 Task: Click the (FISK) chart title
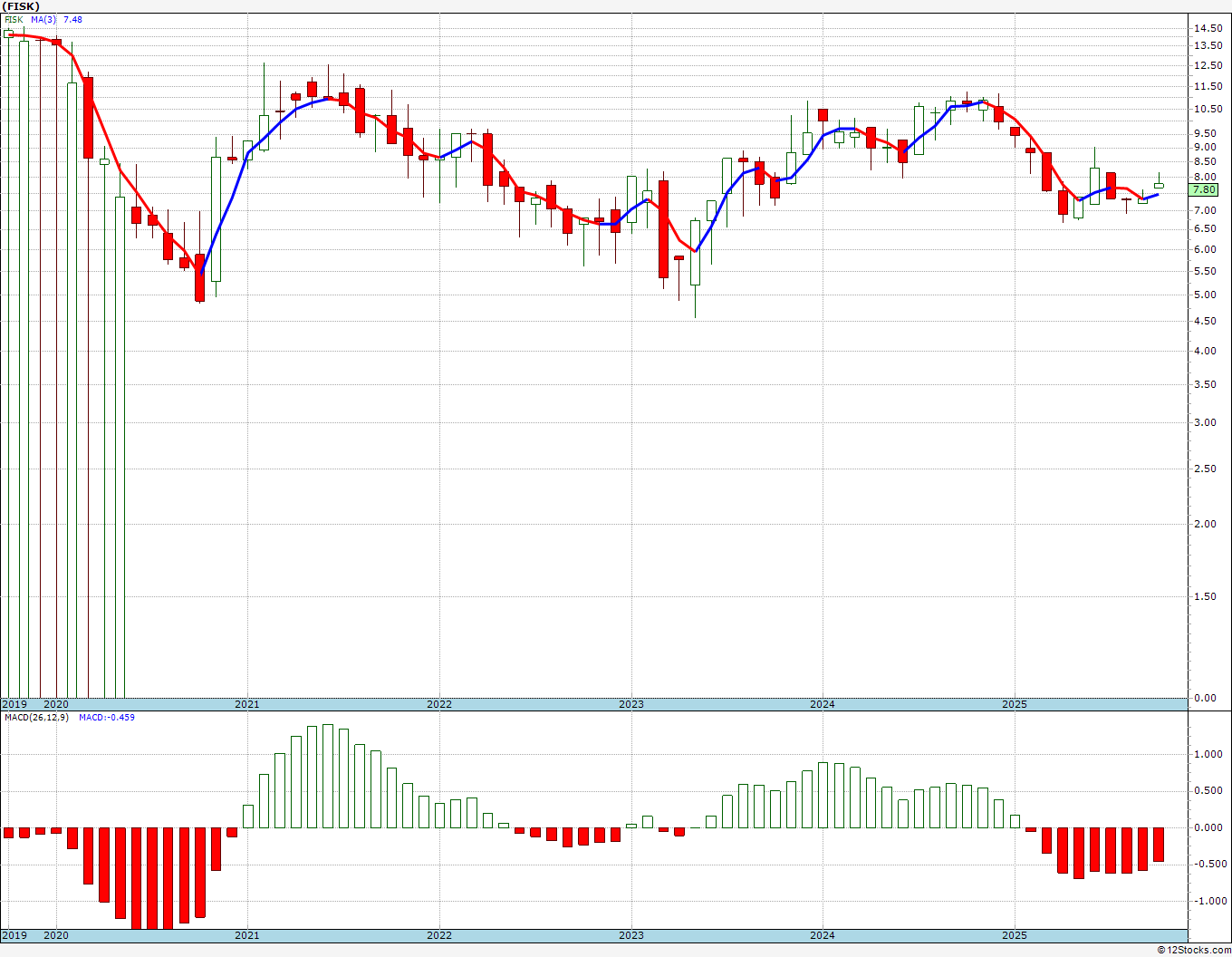pos(21,6)
